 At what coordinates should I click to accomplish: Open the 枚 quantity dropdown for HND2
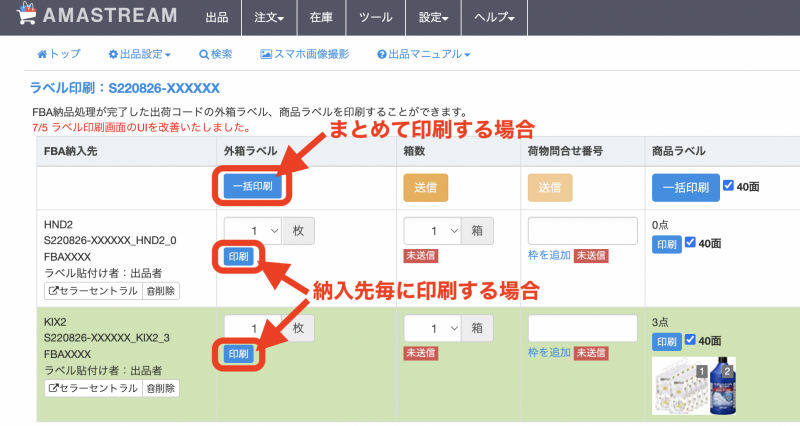pos(253,231)
